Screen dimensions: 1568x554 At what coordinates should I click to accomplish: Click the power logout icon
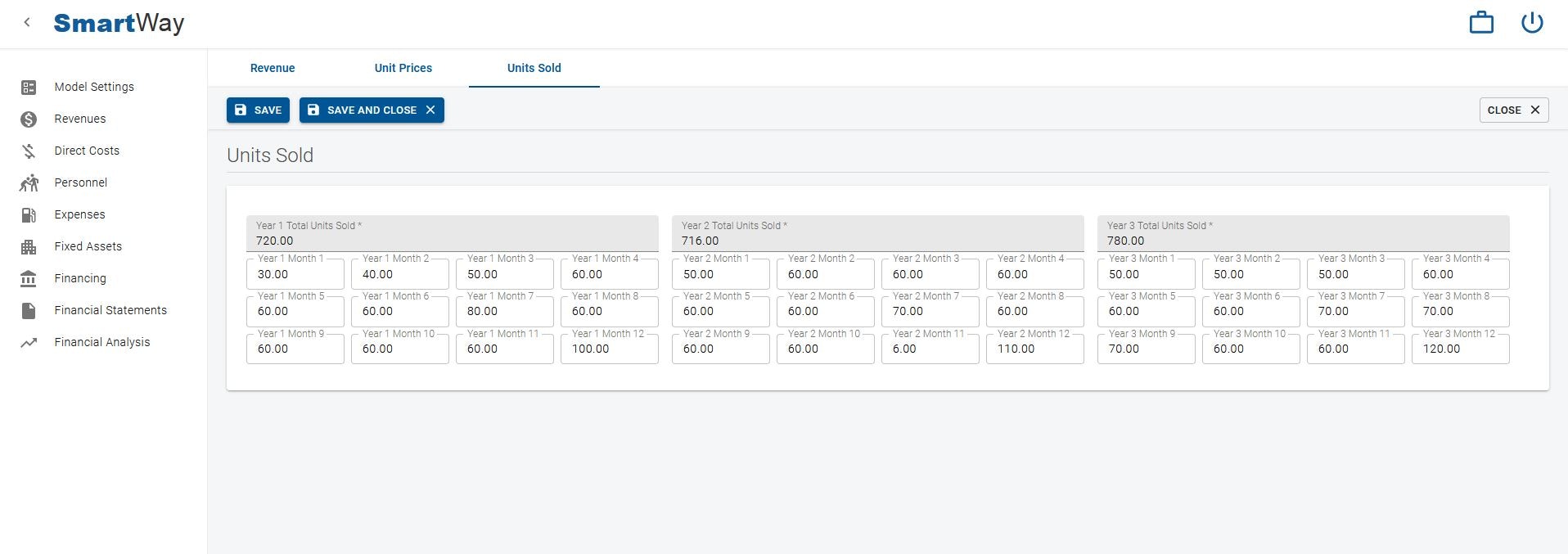pos(1532,23)
